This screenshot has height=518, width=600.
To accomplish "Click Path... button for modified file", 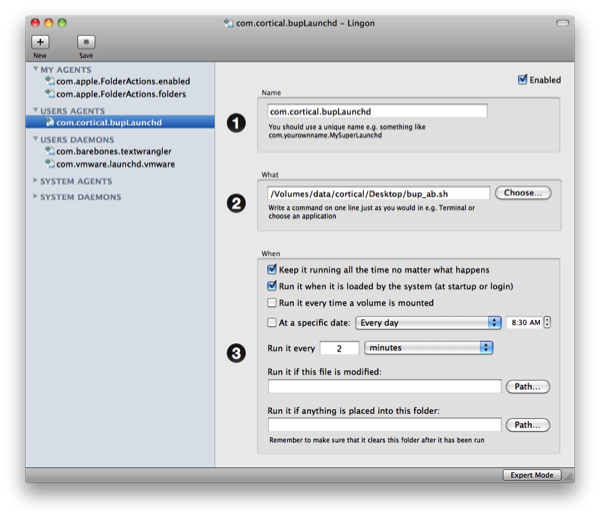I will coord(528,386).
